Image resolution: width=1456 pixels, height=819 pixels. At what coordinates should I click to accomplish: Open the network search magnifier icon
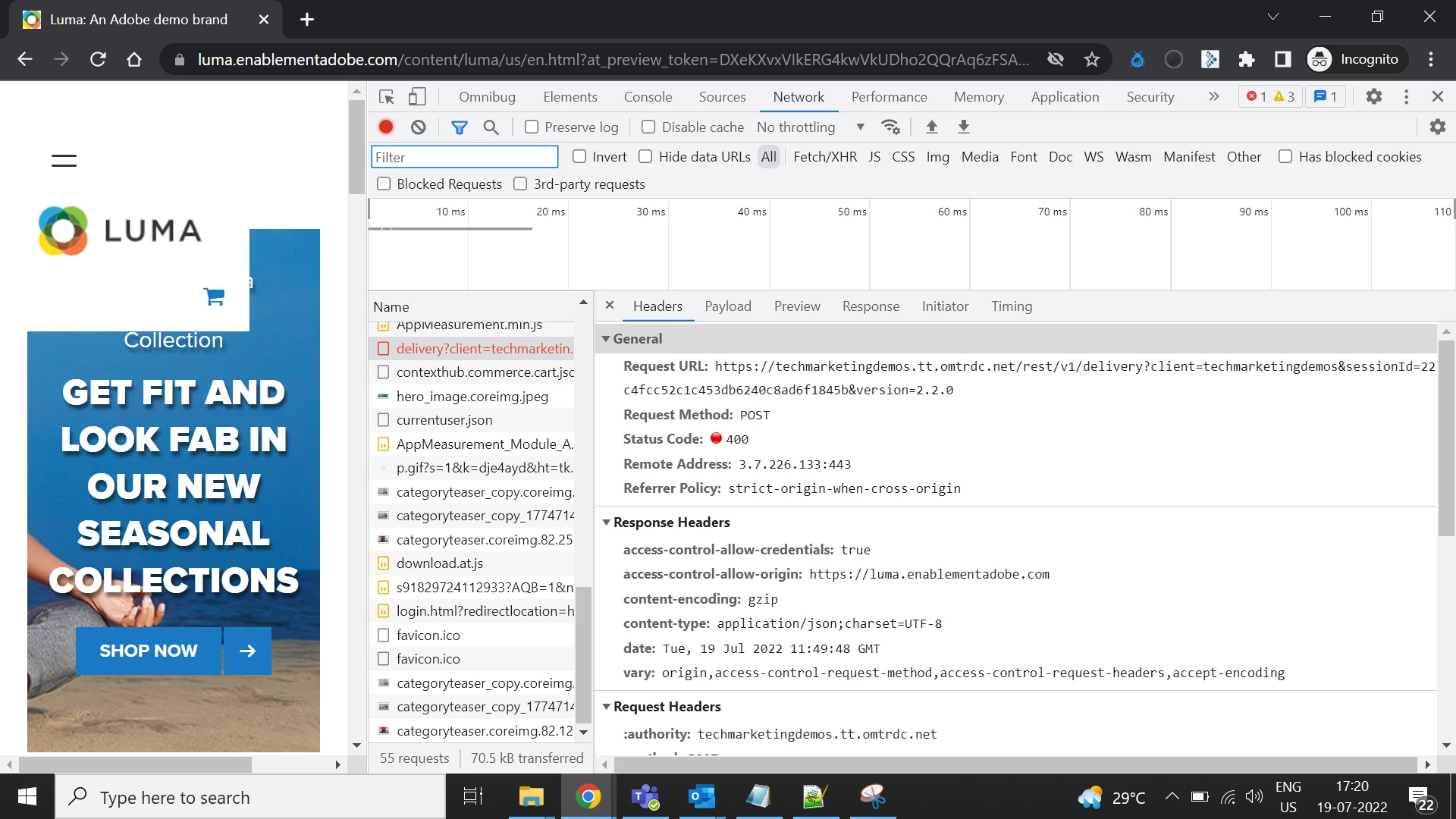click(x=491, y=127)
